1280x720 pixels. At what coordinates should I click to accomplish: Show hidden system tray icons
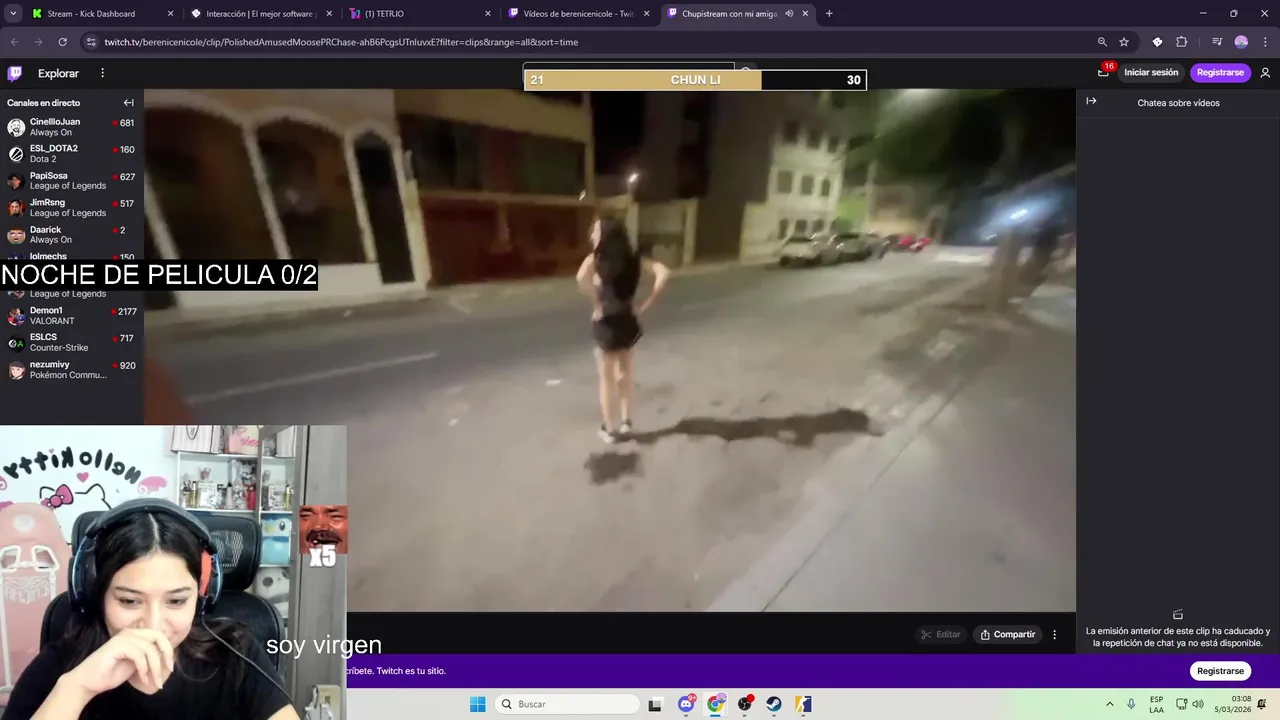point(1109,704)
